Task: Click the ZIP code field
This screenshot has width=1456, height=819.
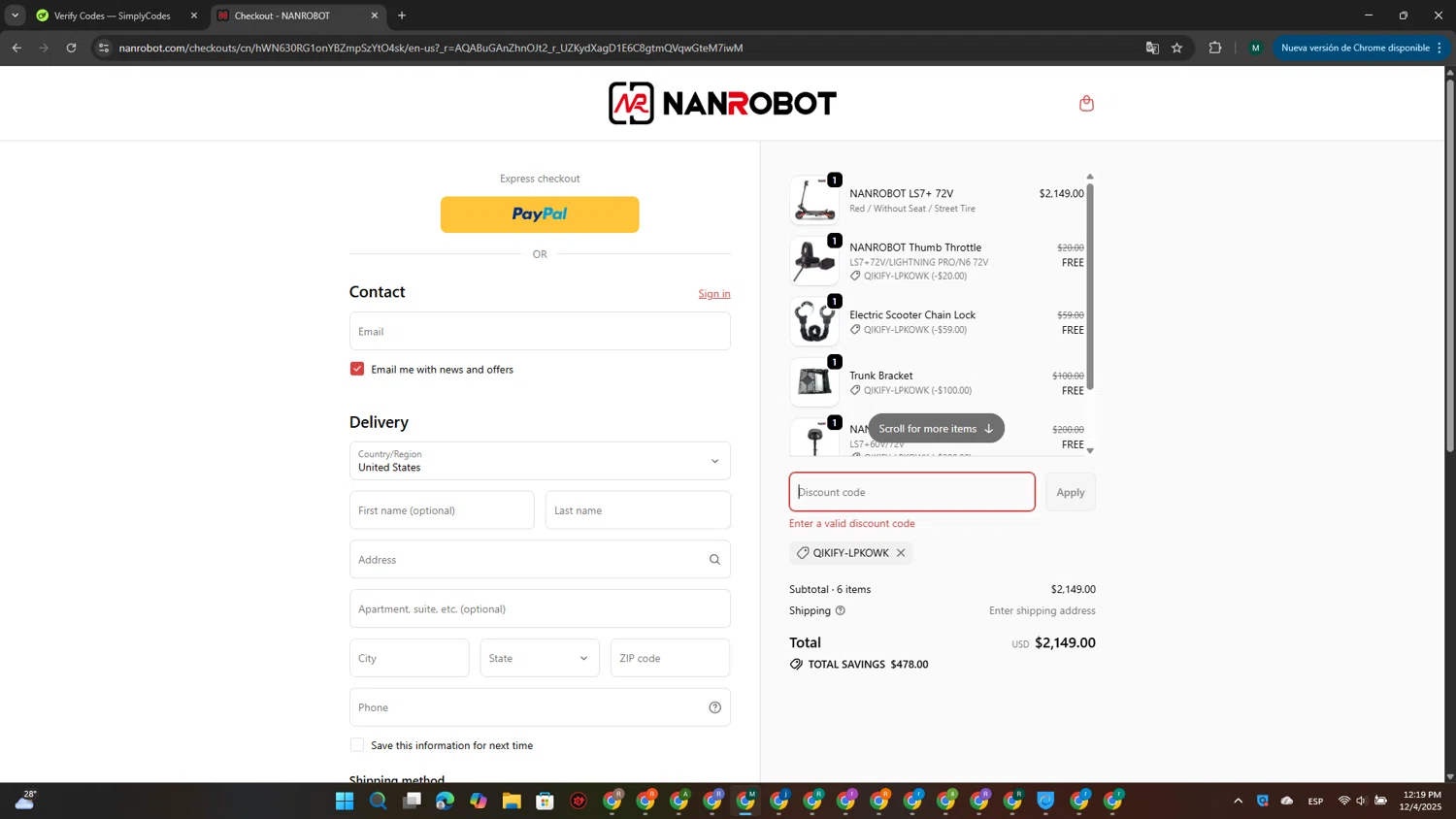Action: point(670,658)
